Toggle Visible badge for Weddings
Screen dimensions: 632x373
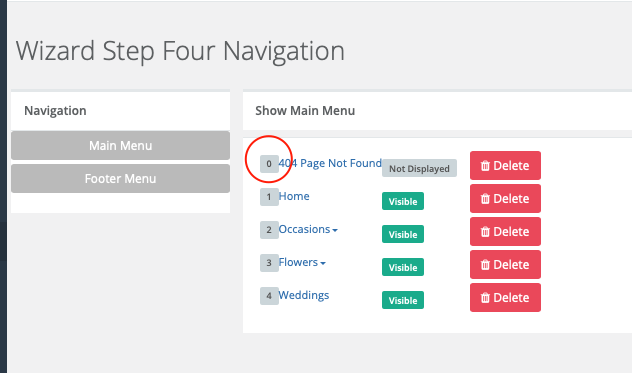click(403, 300)
